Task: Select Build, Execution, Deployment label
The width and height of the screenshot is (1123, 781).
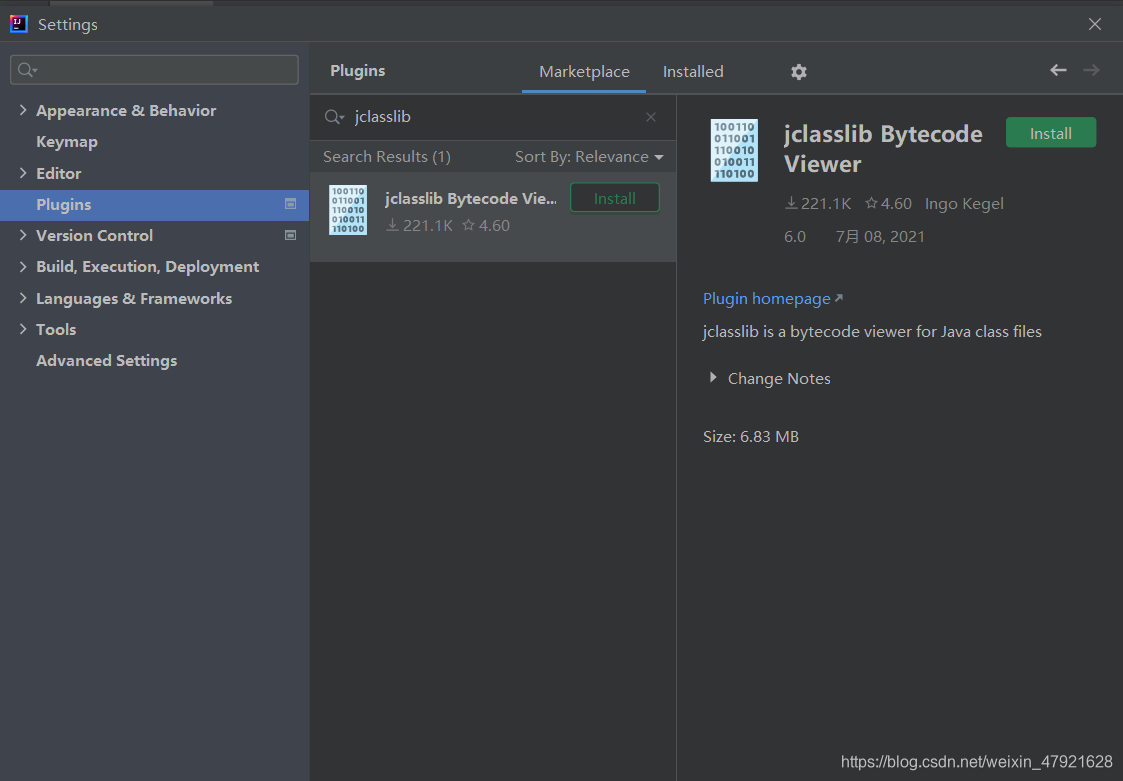Action: pos(148,267)
